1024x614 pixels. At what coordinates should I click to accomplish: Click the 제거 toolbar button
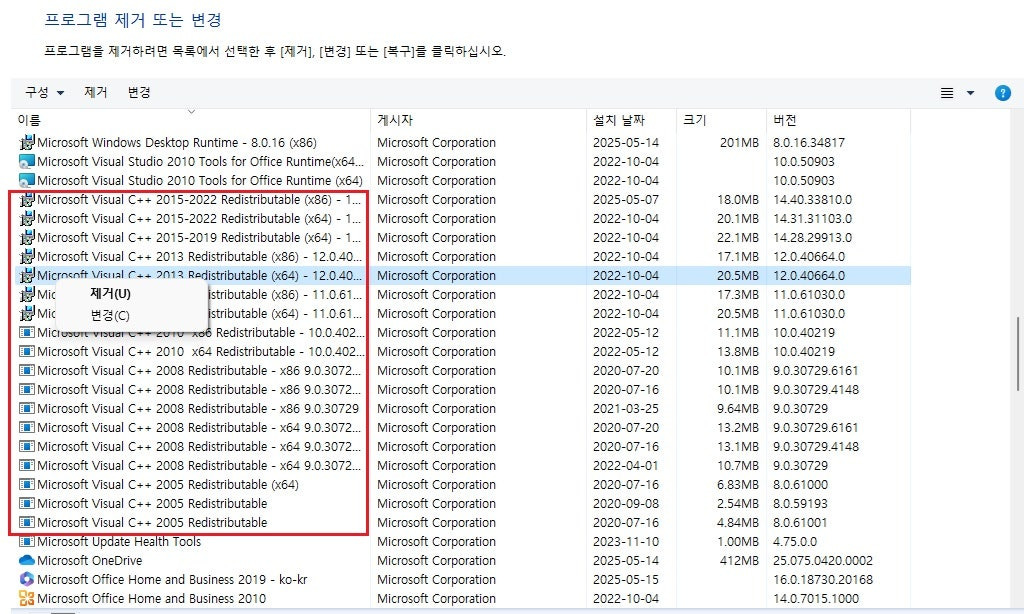[95, 92]
